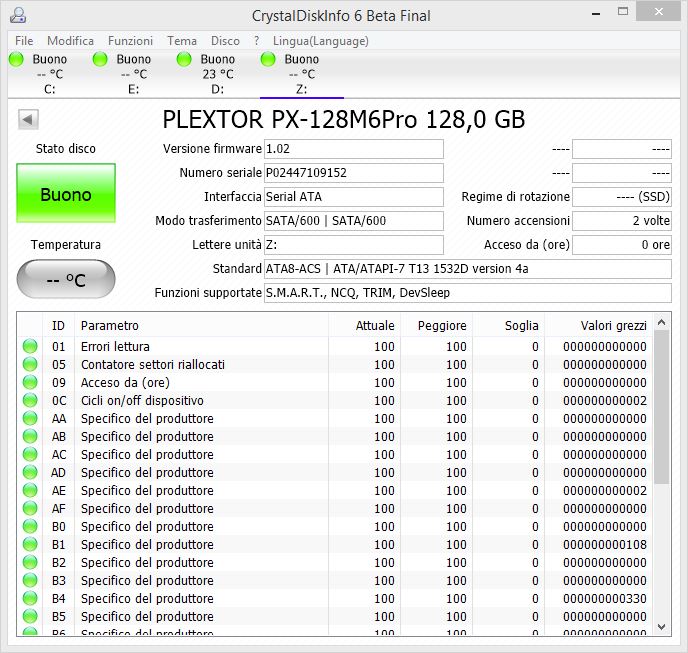This screenshot has width=688, height=653.
Task: Click the Valori grezzi column header
Action: [613, 325]
